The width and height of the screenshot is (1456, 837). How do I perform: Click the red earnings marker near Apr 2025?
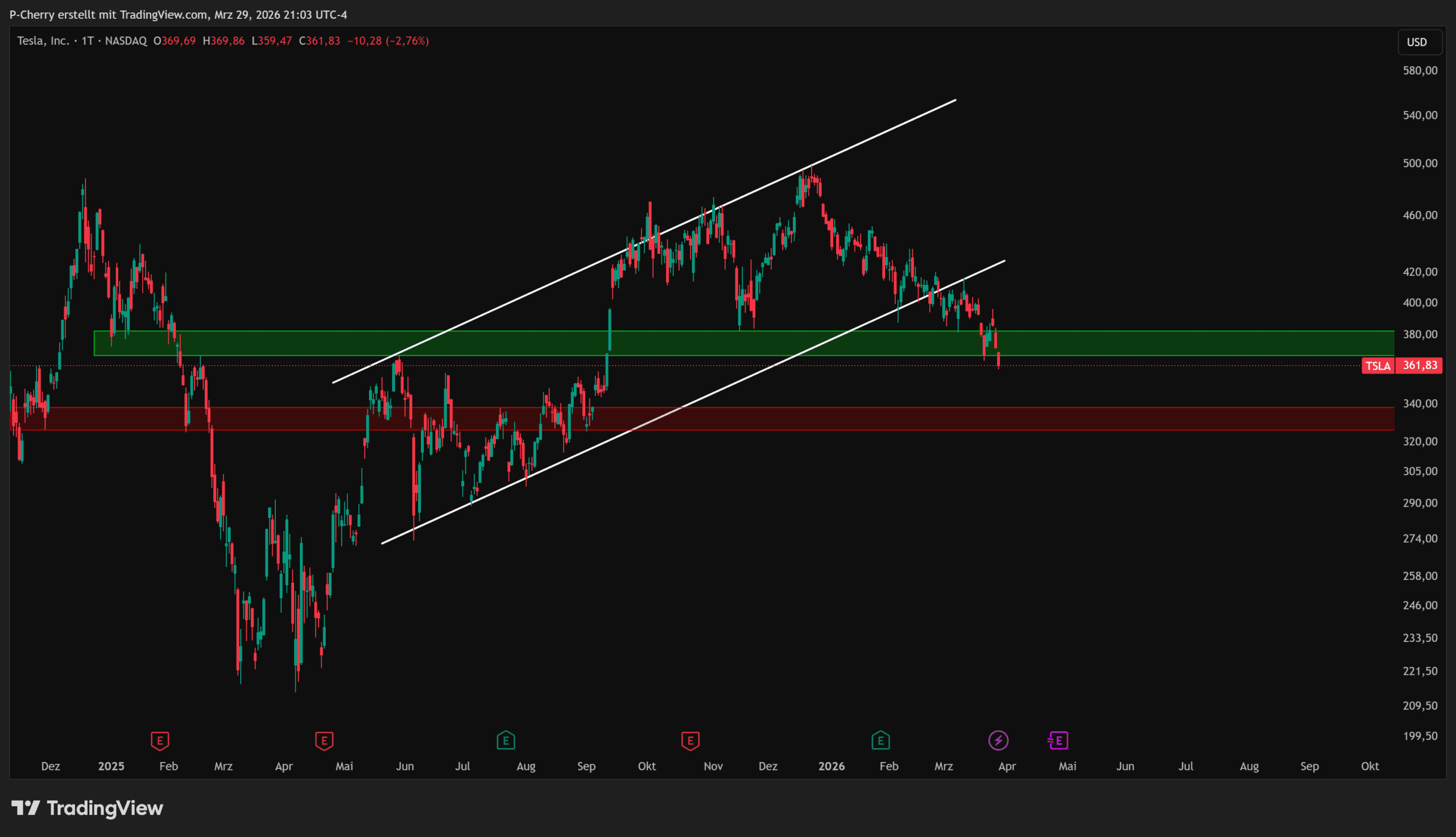pos(324,740)
